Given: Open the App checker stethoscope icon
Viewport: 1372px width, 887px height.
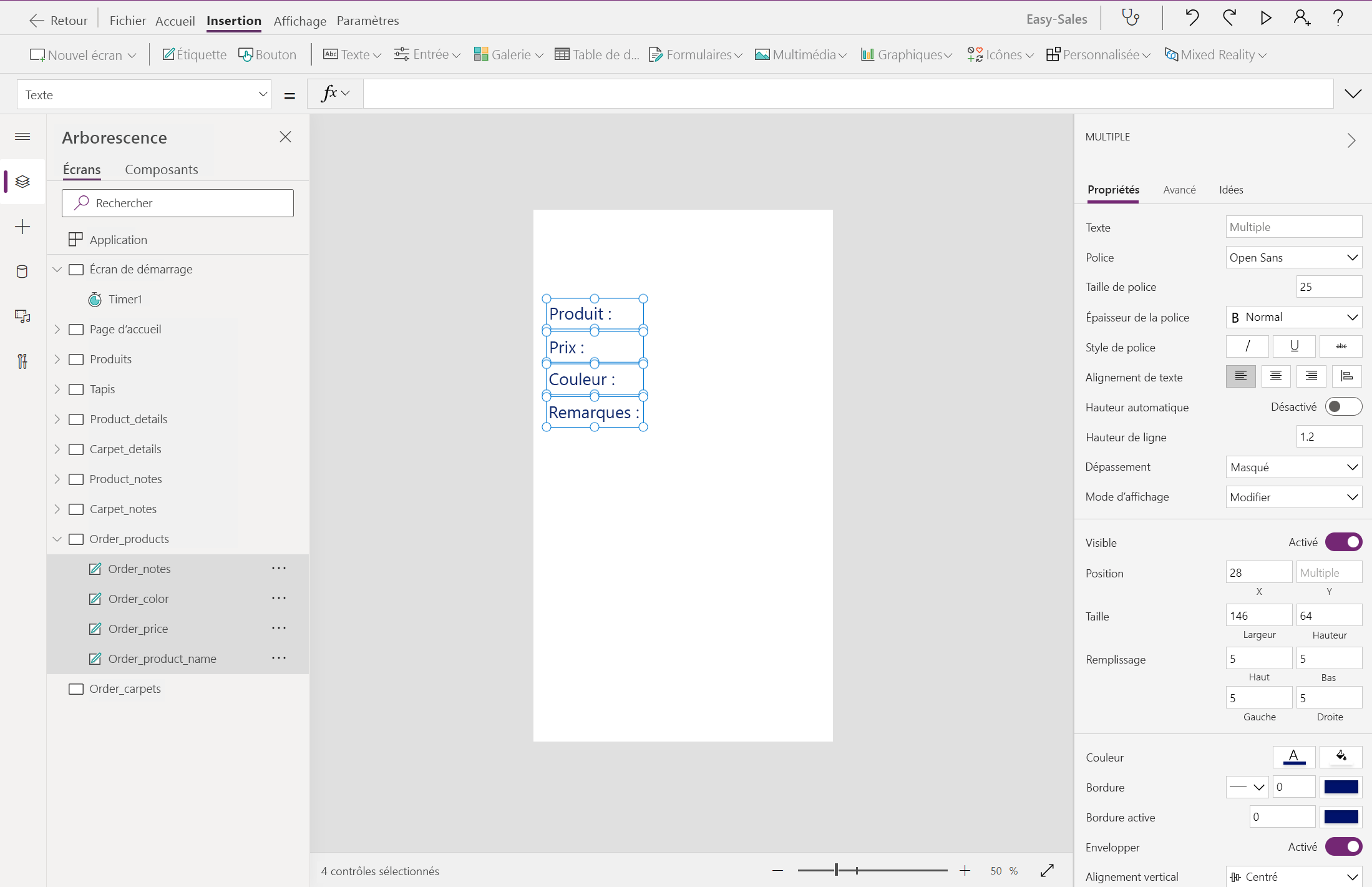Looking at the screenshot, I should [1131, 17].
